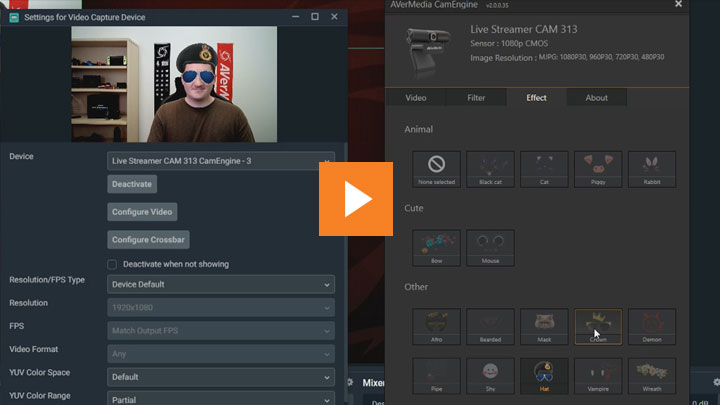Click the CAM 313 product image
This screenshot has width=720, height=405.
click(x=428, y=52)
